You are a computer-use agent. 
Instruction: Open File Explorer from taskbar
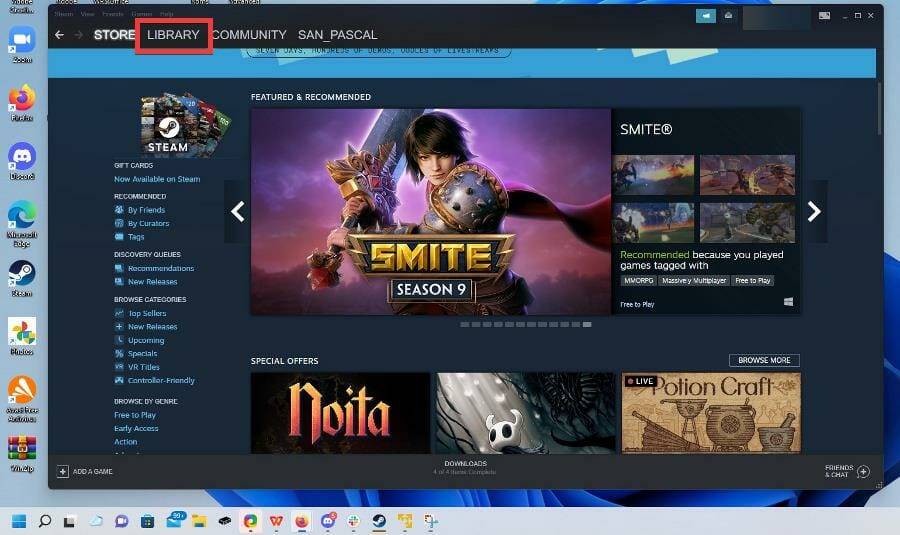[x=199, y=521]
